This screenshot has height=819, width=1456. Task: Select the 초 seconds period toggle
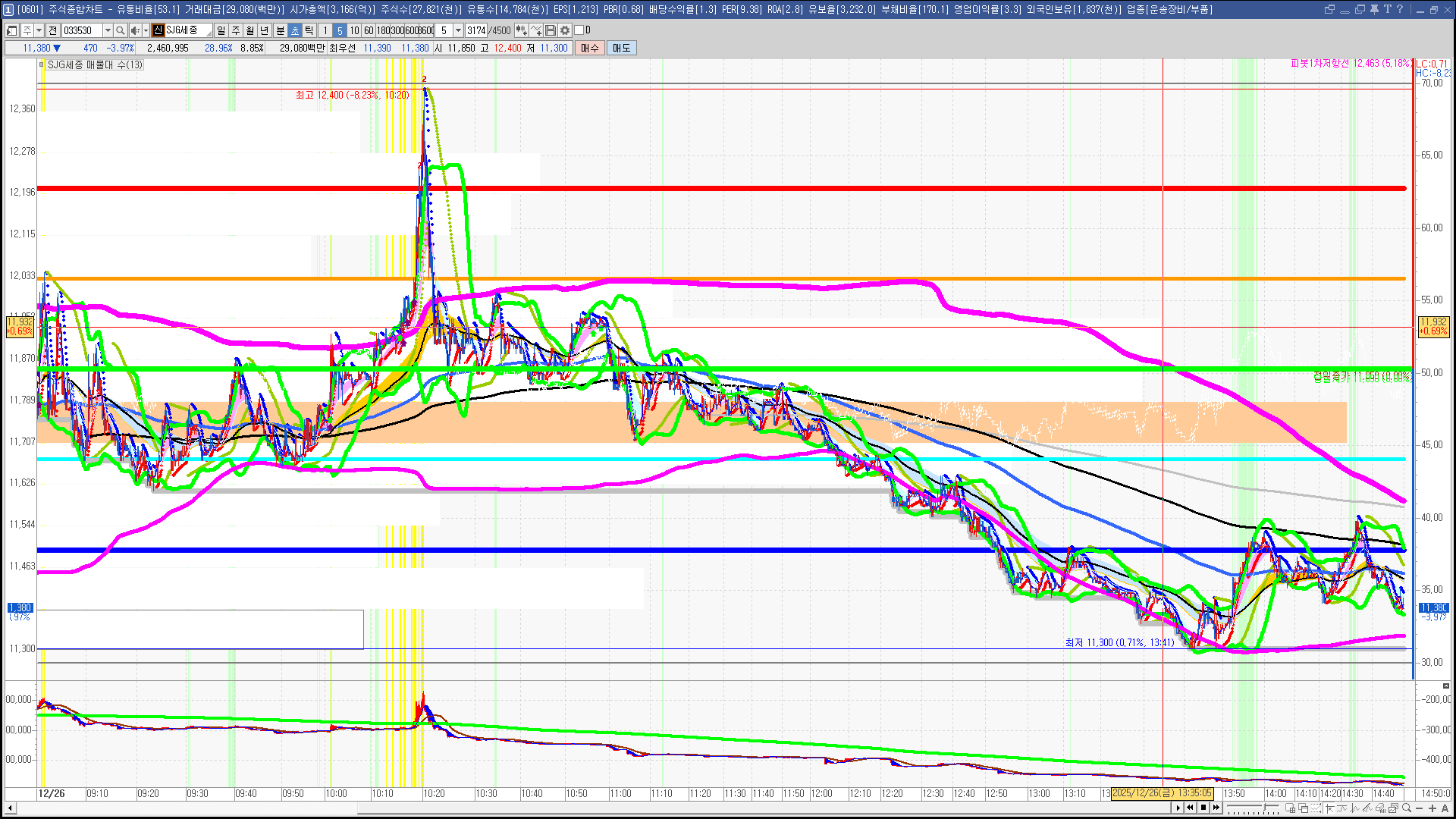click(x=295, y=30)
